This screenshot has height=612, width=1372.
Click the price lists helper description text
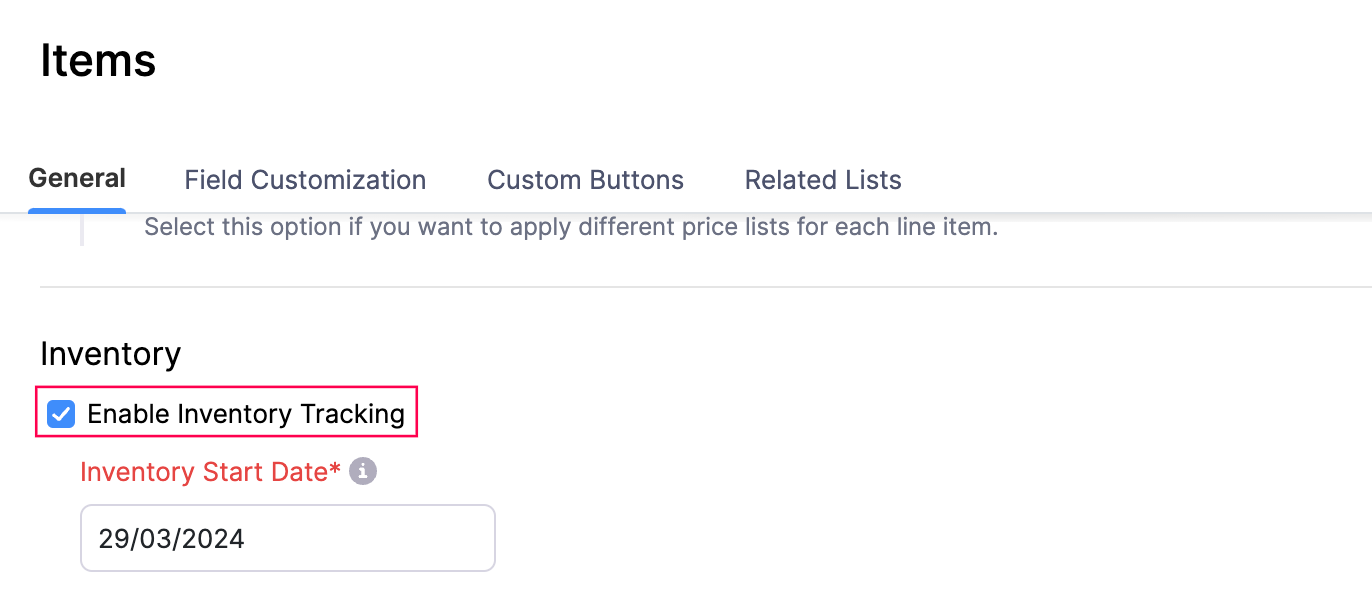pos(571,227)
